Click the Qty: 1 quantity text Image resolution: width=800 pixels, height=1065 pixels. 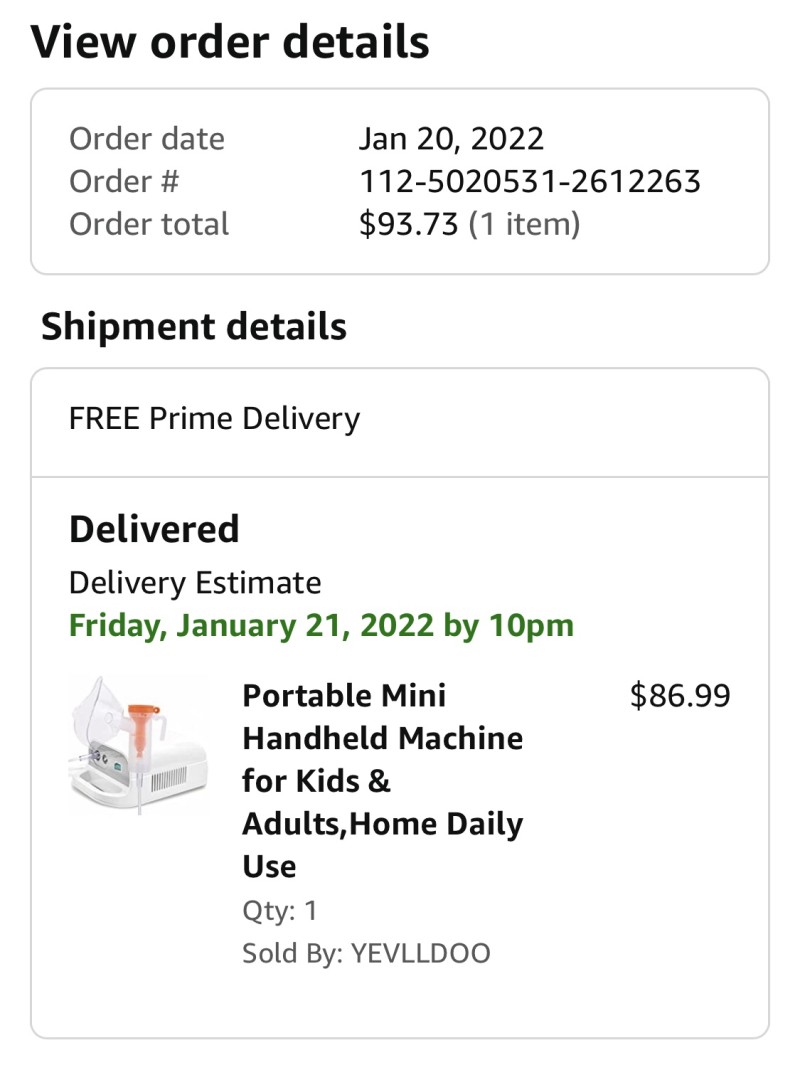[280, 910]
